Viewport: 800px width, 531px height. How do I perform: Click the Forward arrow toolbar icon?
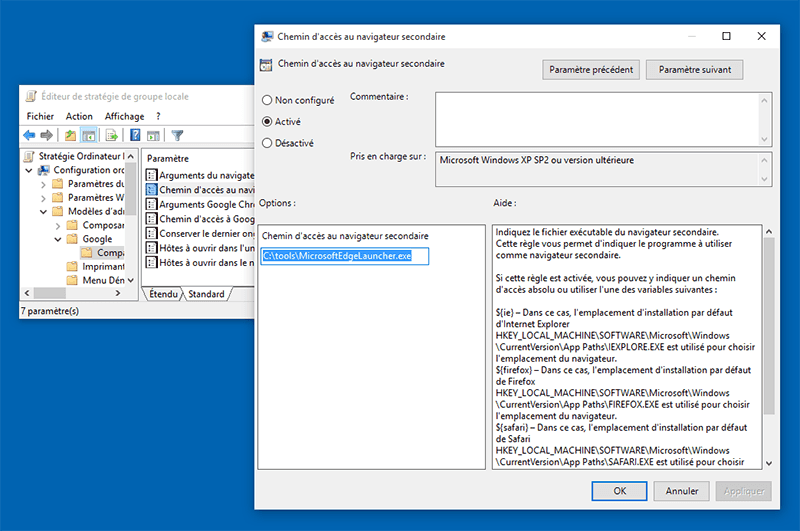click(46, 135)
